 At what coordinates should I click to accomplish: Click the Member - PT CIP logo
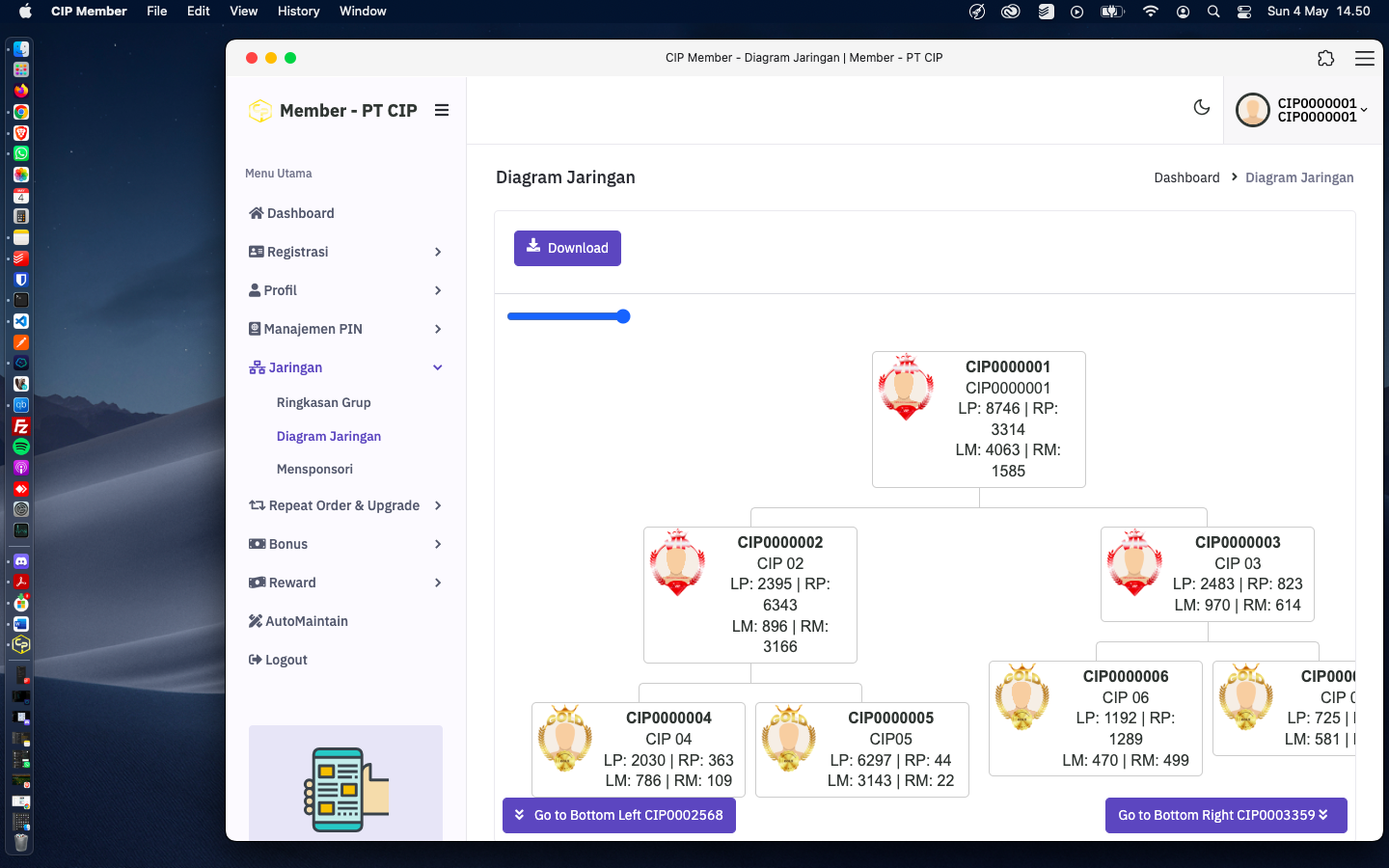(259, 111)
